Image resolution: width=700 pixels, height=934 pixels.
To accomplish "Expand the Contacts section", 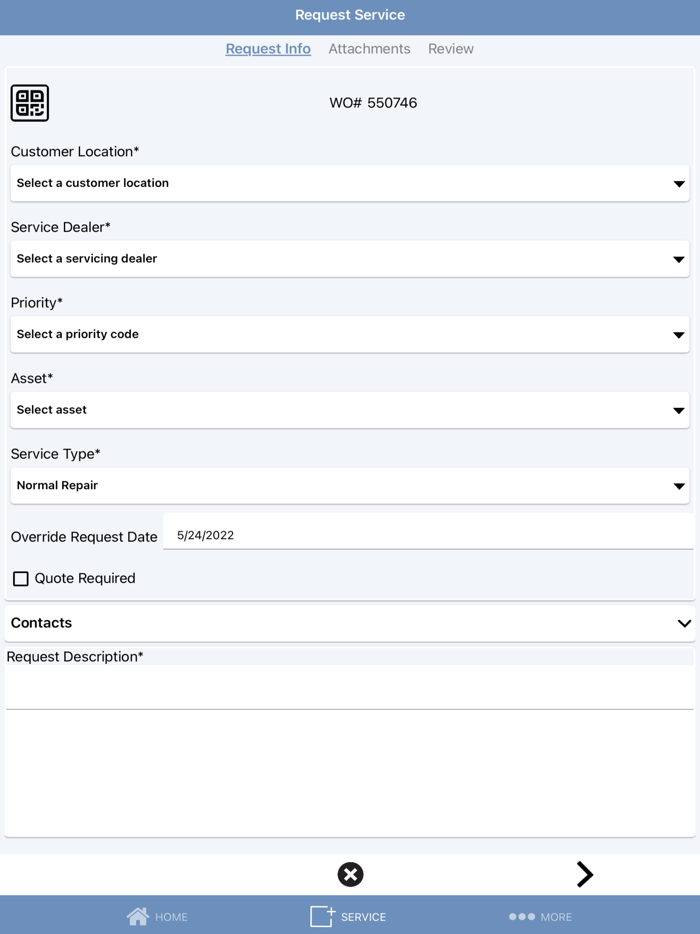I will [684, 622].
